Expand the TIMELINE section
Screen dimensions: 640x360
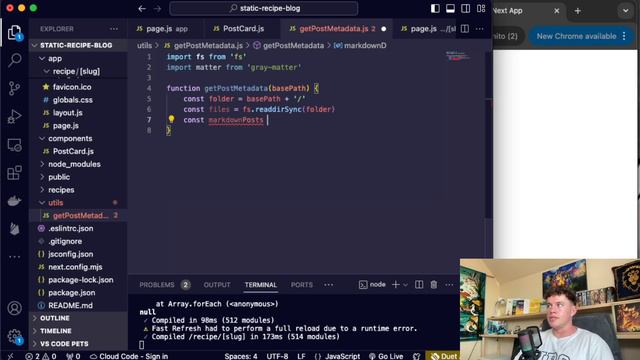pos(78,331)
